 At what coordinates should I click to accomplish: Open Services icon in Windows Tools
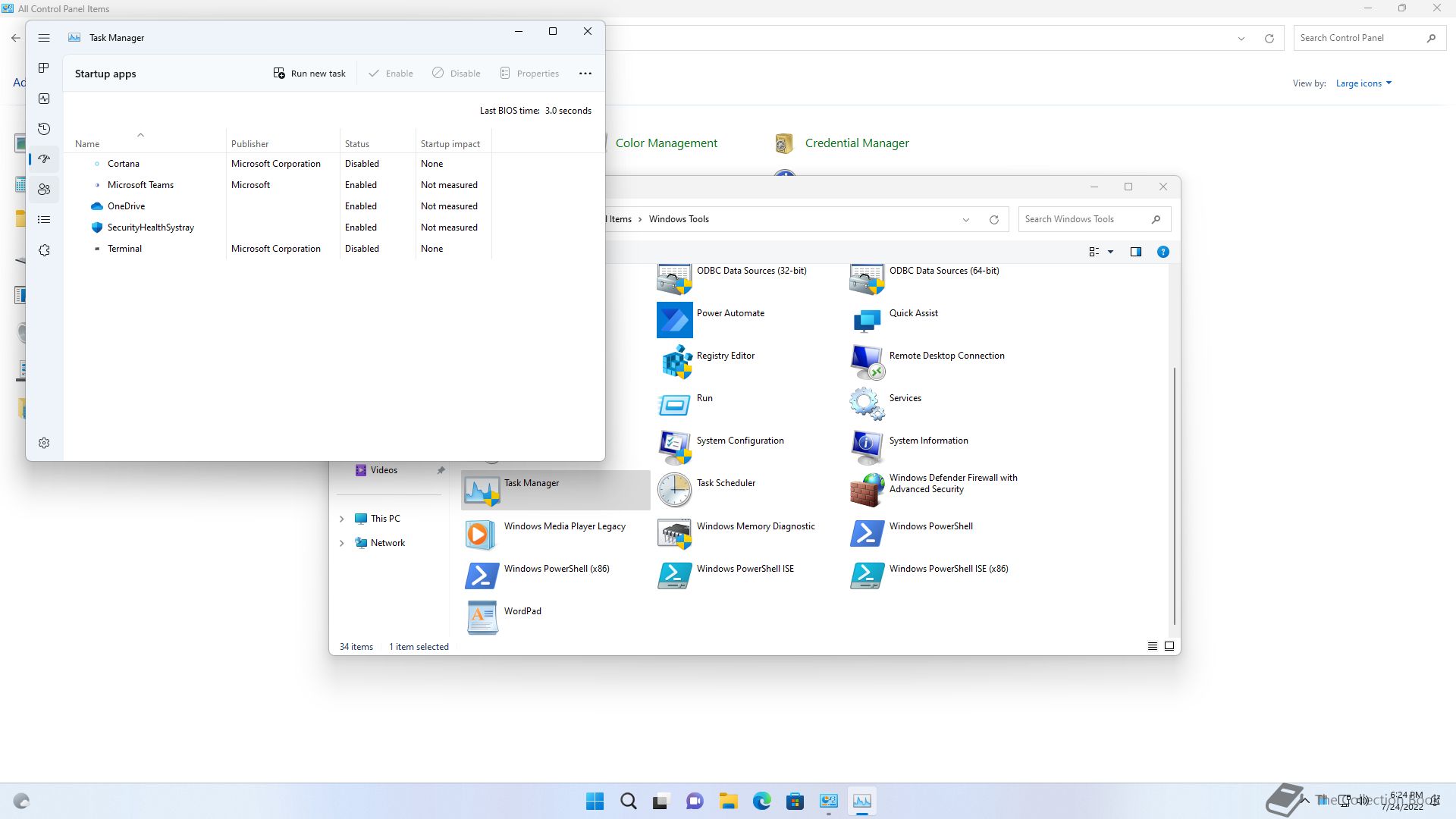pos(868,404)
